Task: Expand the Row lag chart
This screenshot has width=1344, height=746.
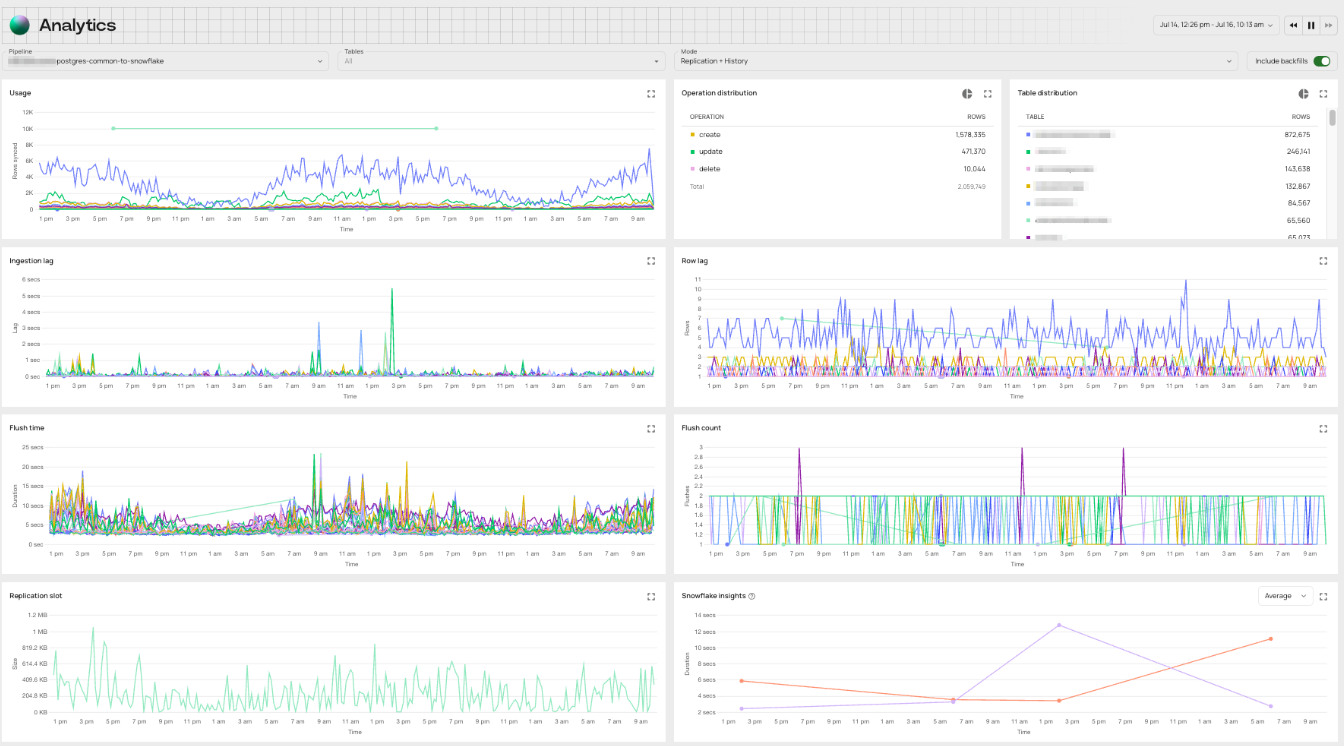Action: click(1323, 261)
